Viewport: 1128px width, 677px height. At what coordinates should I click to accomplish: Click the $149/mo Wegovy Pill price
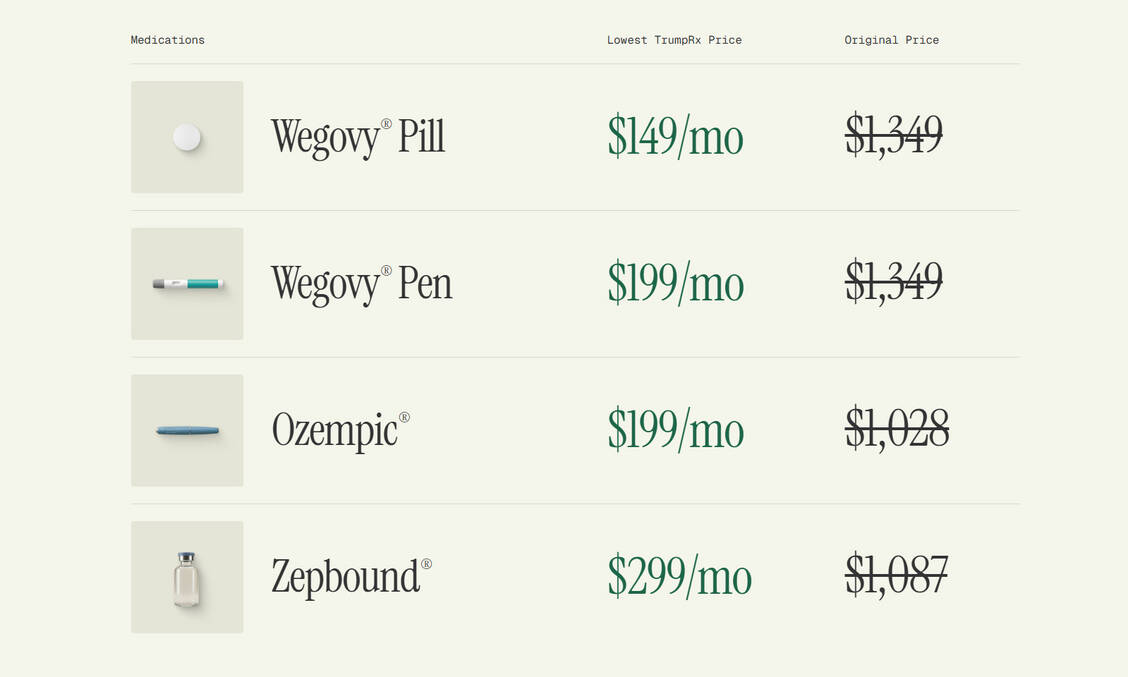point(675,137)
